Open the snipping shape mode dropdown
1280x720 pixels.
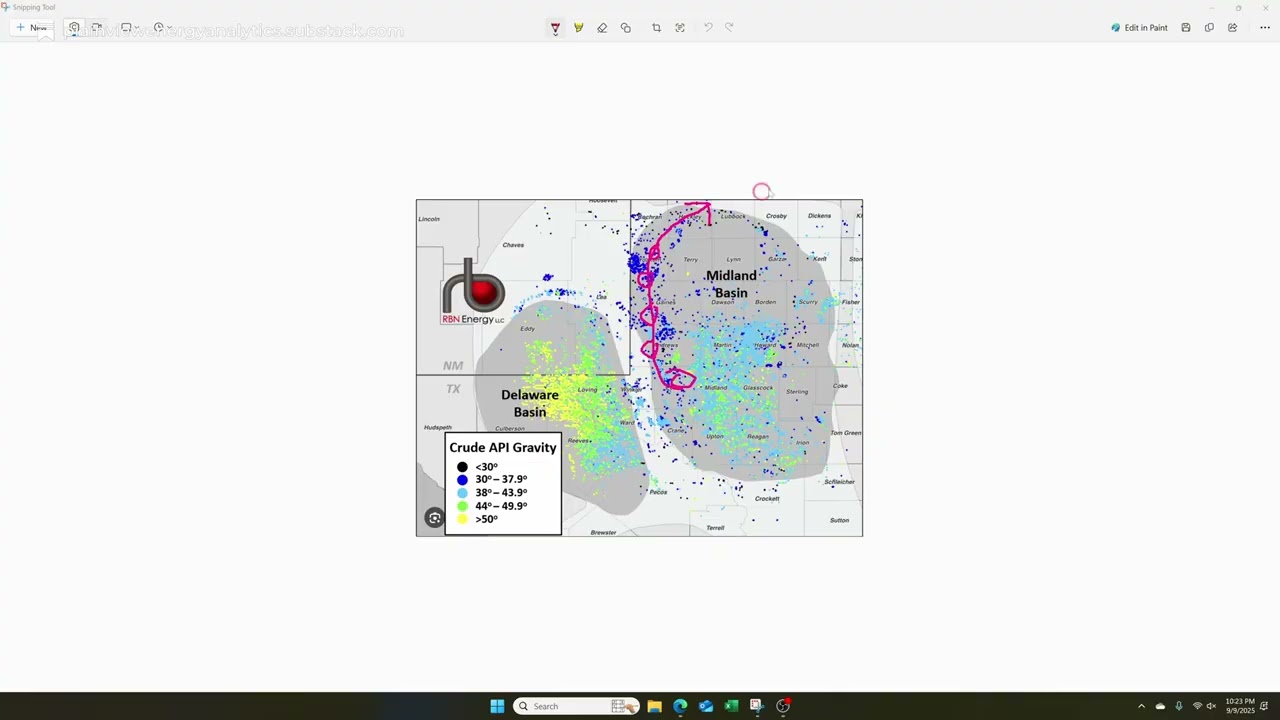[x=130, y=28]
